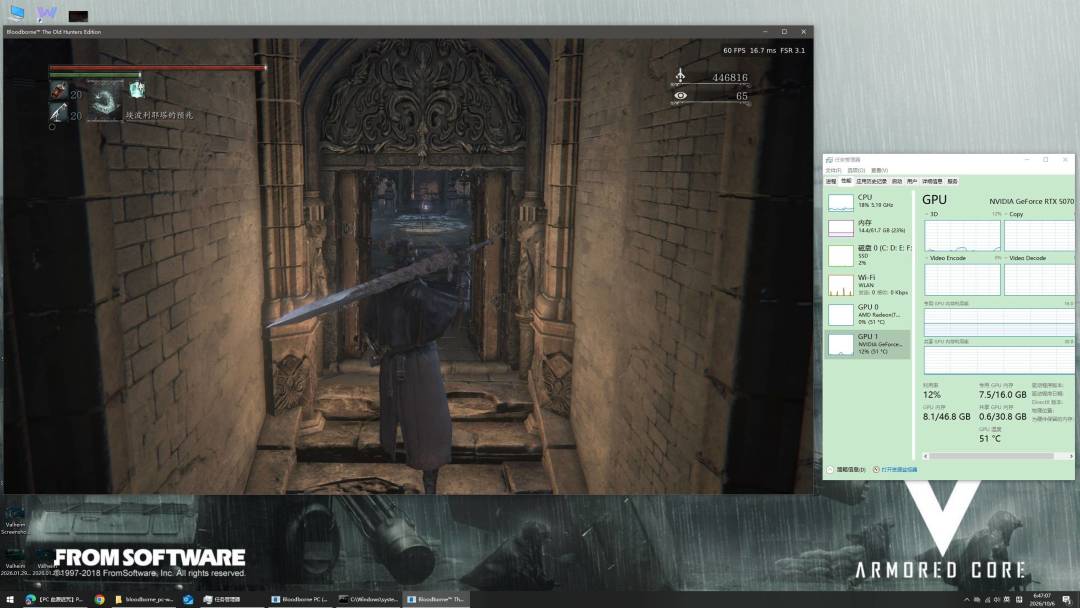
Task: Open the Windows Start menu
Action: [x=10, y=600]
